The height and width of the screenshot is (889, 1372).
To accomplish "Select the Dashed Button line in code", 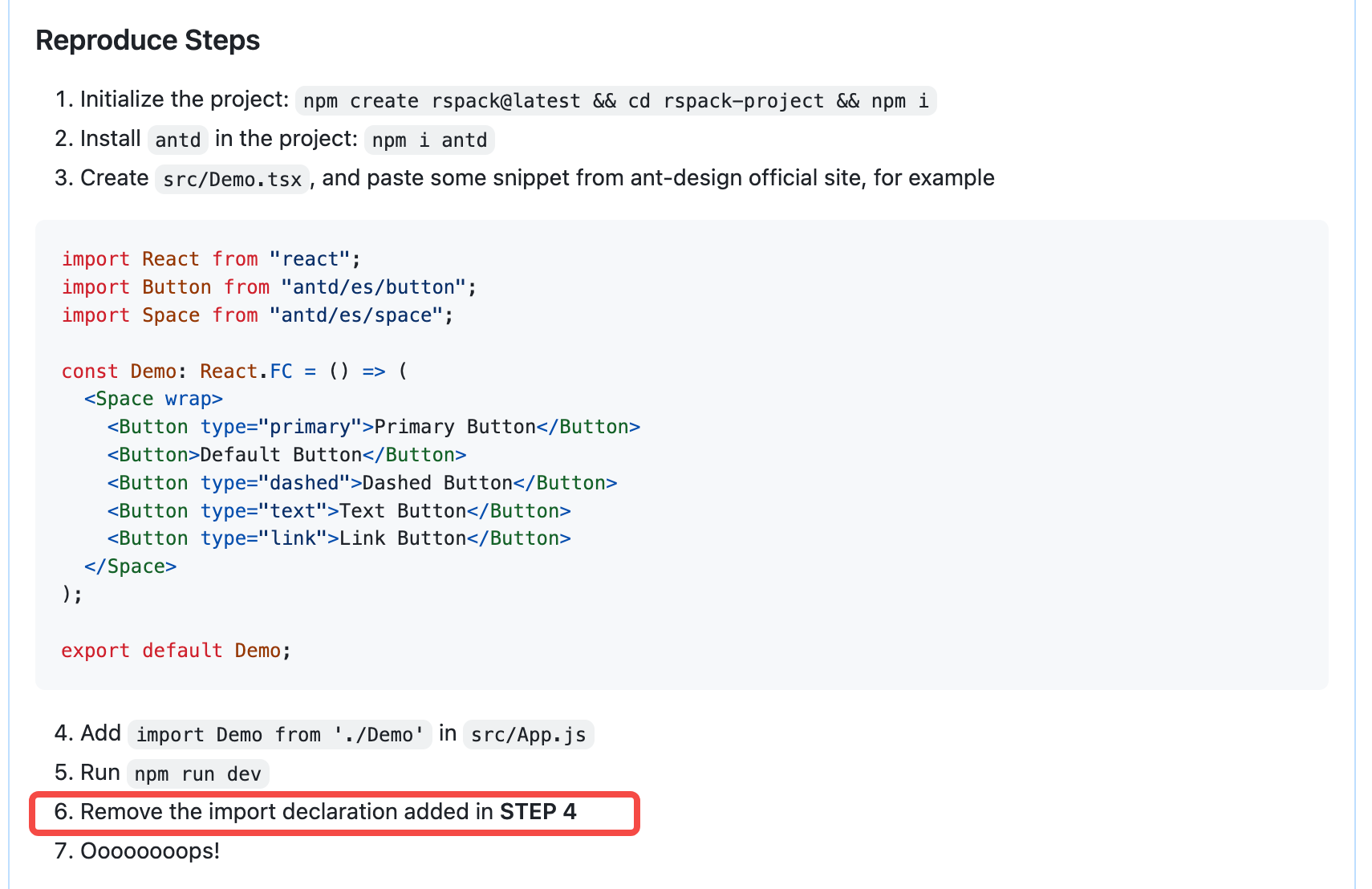I will click(x=361, y=482).
